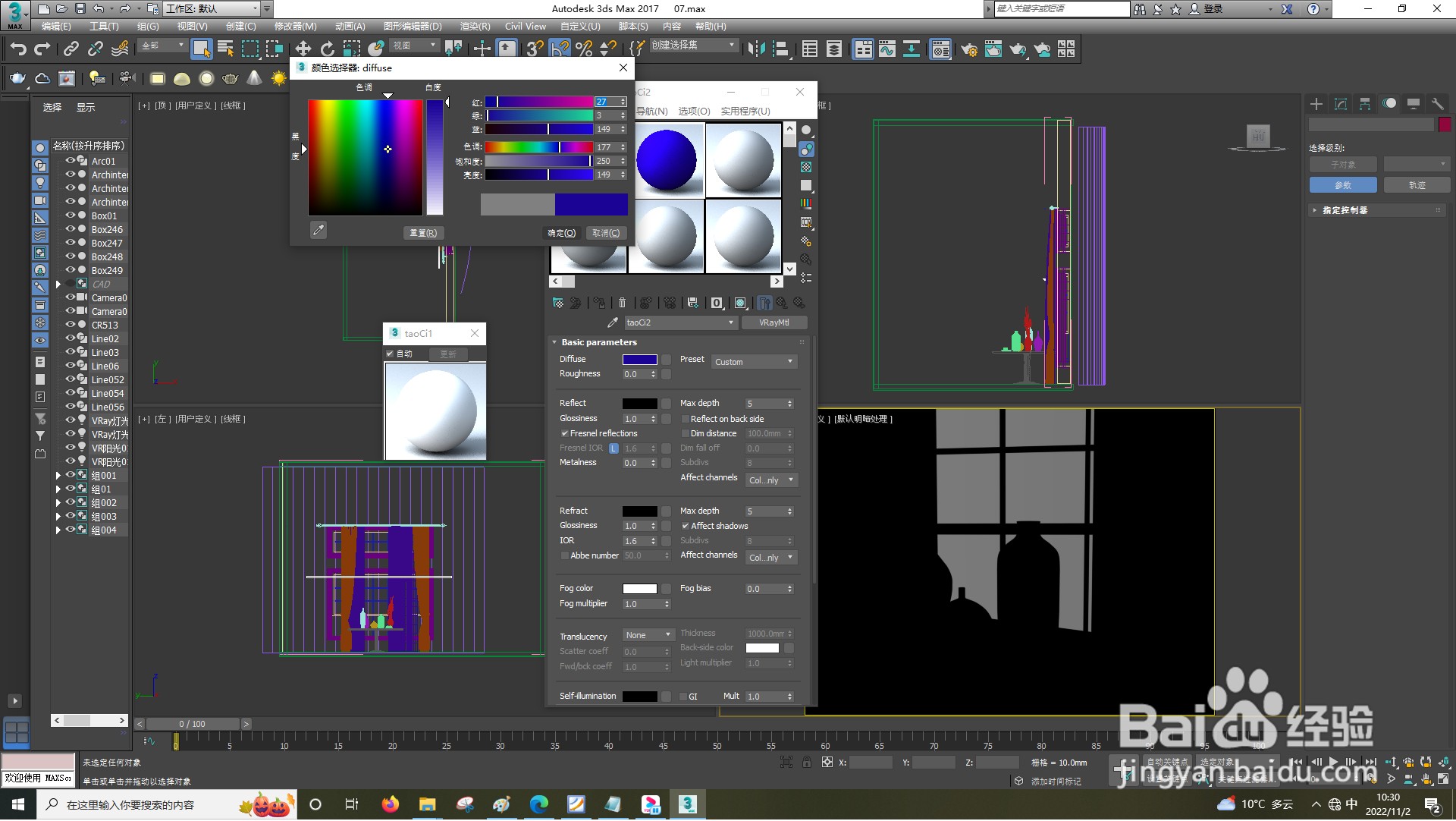The height and width of the screenshot is (821, 1456).
Task: Toggle visibility eye of Box246
Action: [x=71, y=229]
